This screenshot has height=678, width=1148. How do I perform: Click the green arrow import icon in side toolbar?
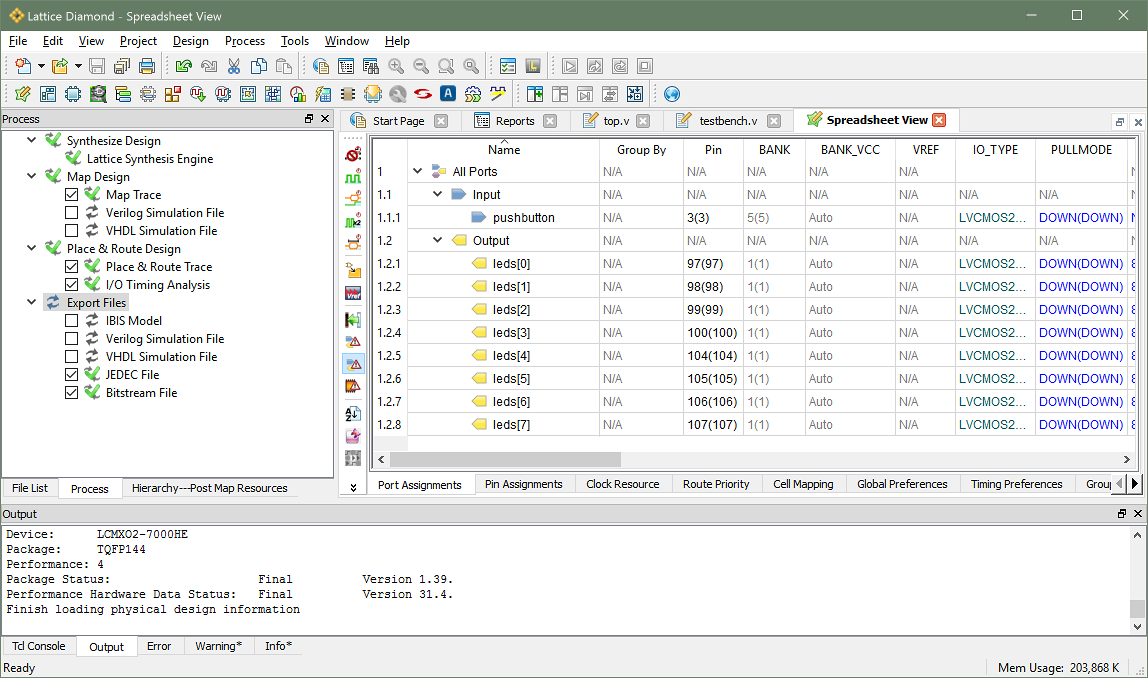click(x=353, y=319)
